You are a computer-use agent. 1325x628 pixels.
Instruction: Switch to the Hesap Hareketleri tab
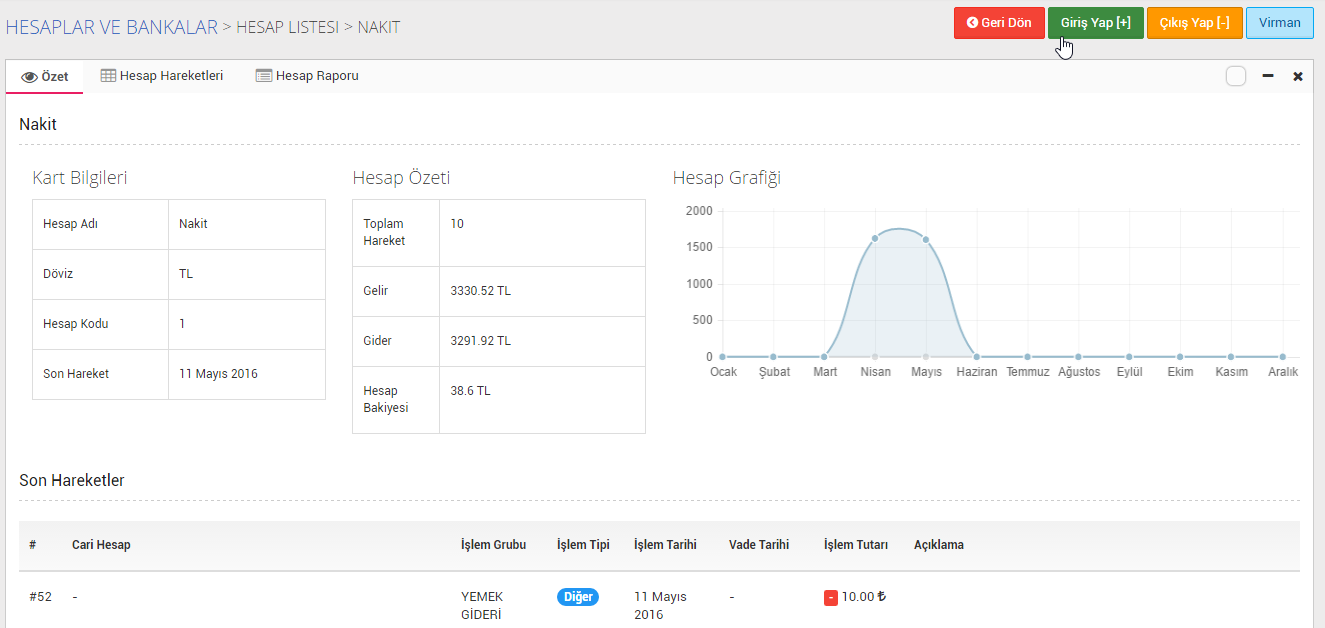[x=162, y=76]
